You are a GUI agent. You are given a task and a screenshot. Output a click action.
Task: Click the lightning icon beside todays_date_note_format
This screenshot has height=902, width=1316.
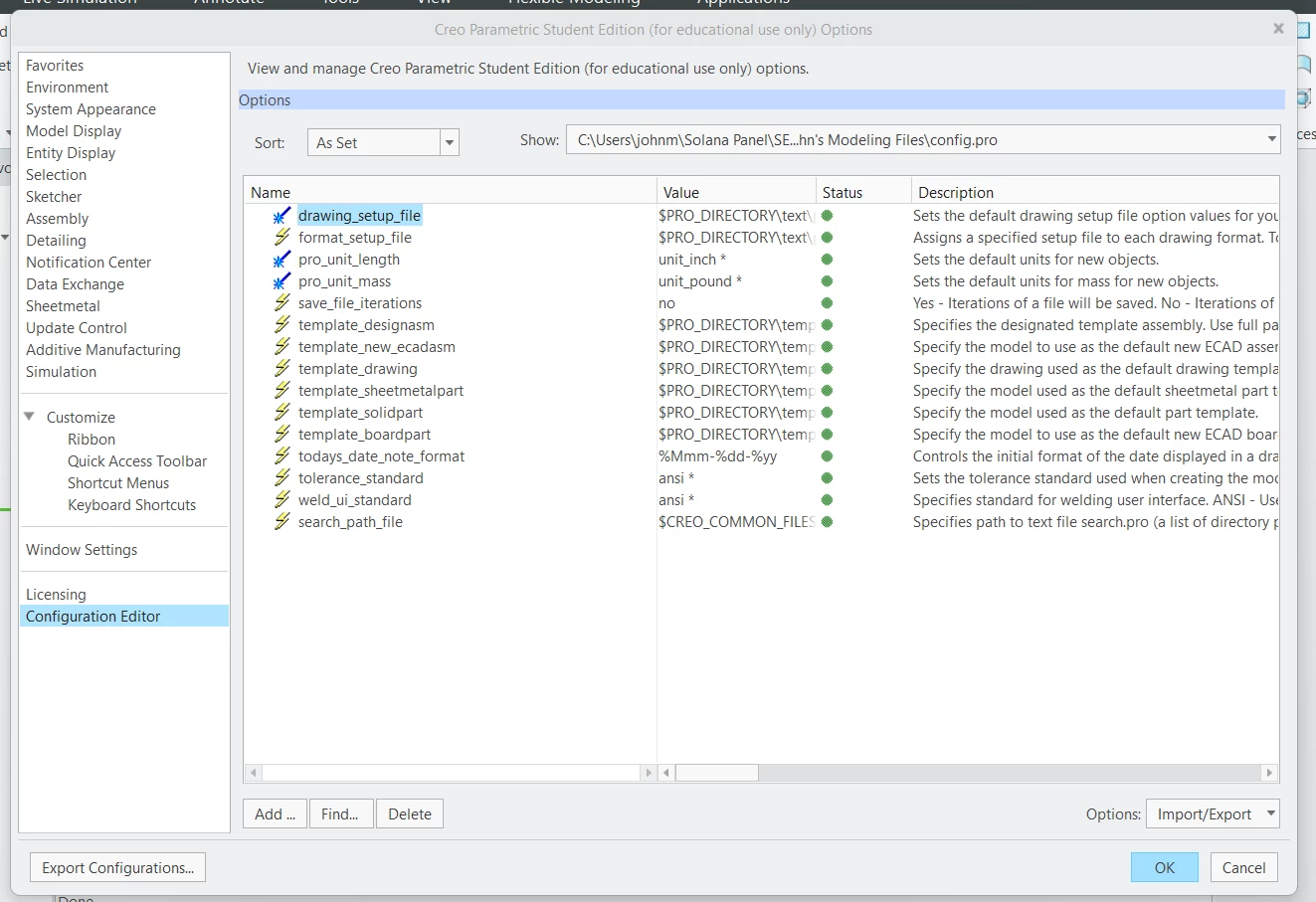point(282,456)
